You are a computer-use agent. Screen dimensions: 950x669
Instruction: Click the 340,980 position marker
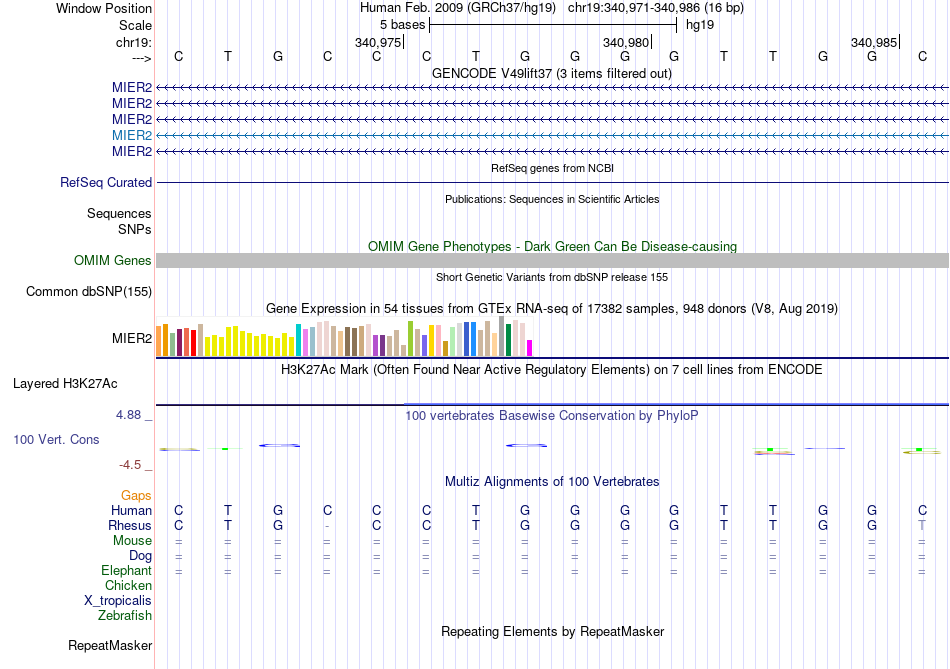pos(626,42)
